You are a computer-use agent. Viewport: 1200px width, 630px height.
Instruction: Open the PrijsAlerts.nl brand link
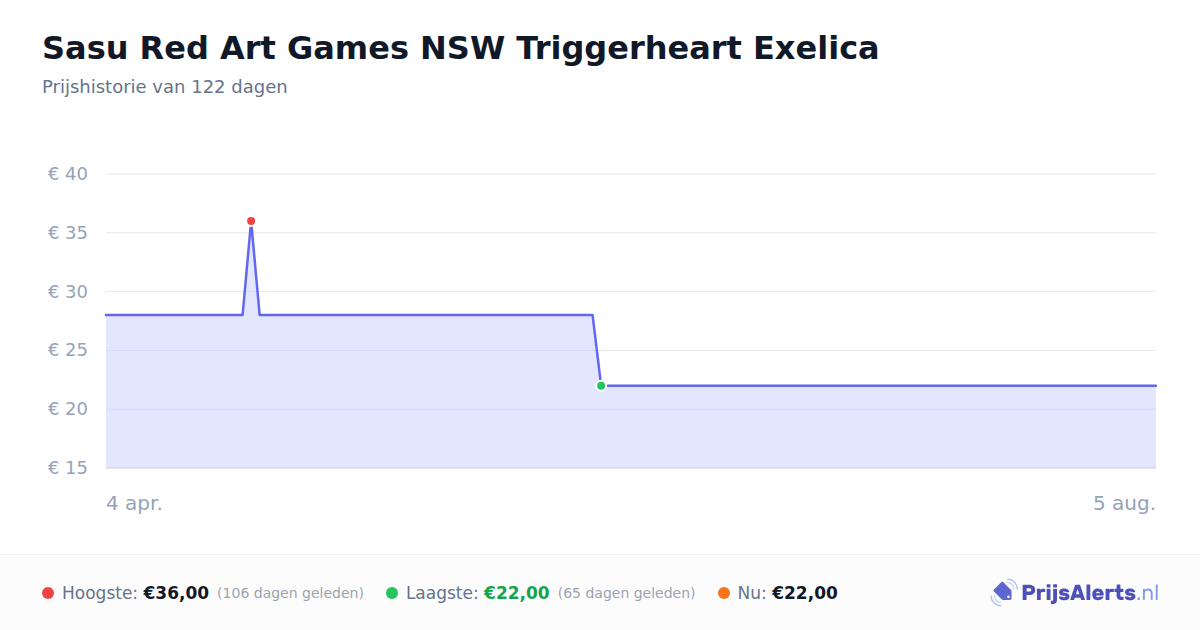(1075, 593)
